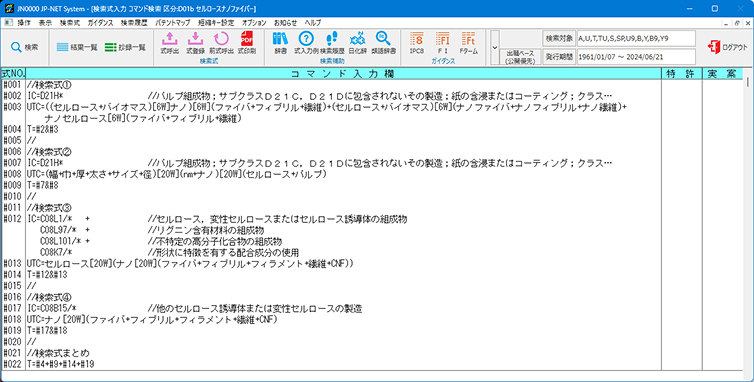
Task: Click the コマンド入力欄 column header
Action: 343,74
